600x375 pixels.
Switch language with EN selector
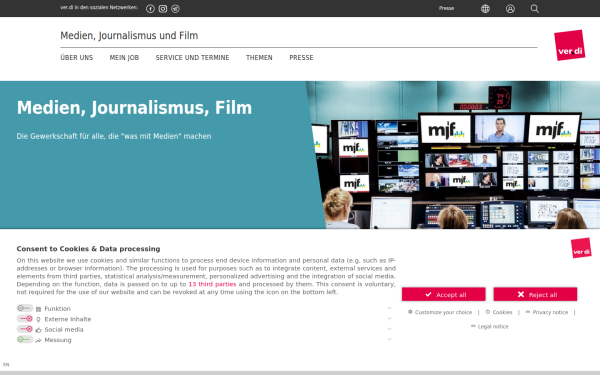(x=6, y=365)
